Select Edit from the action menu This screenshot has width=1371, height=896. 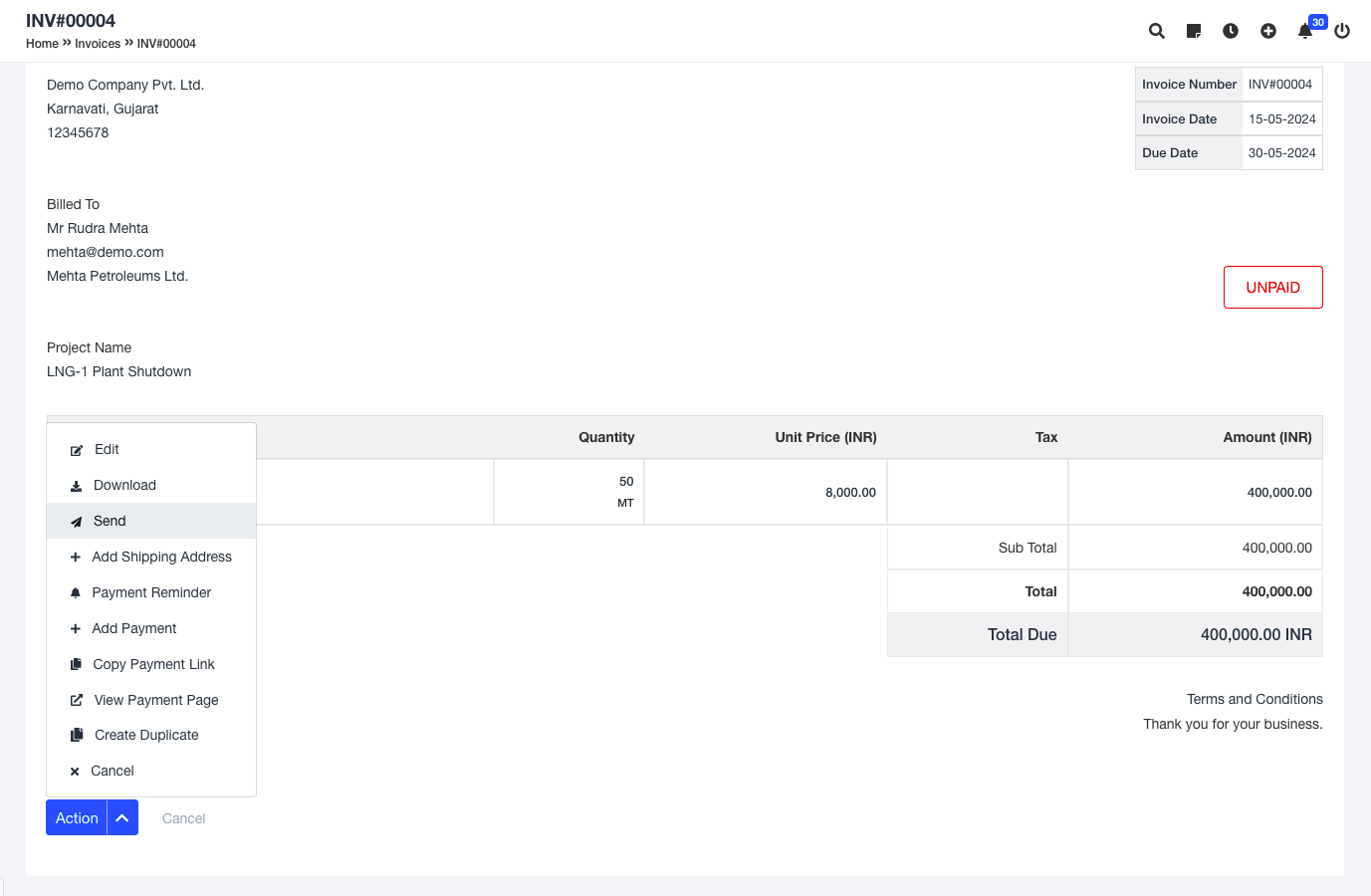[107, 450]
